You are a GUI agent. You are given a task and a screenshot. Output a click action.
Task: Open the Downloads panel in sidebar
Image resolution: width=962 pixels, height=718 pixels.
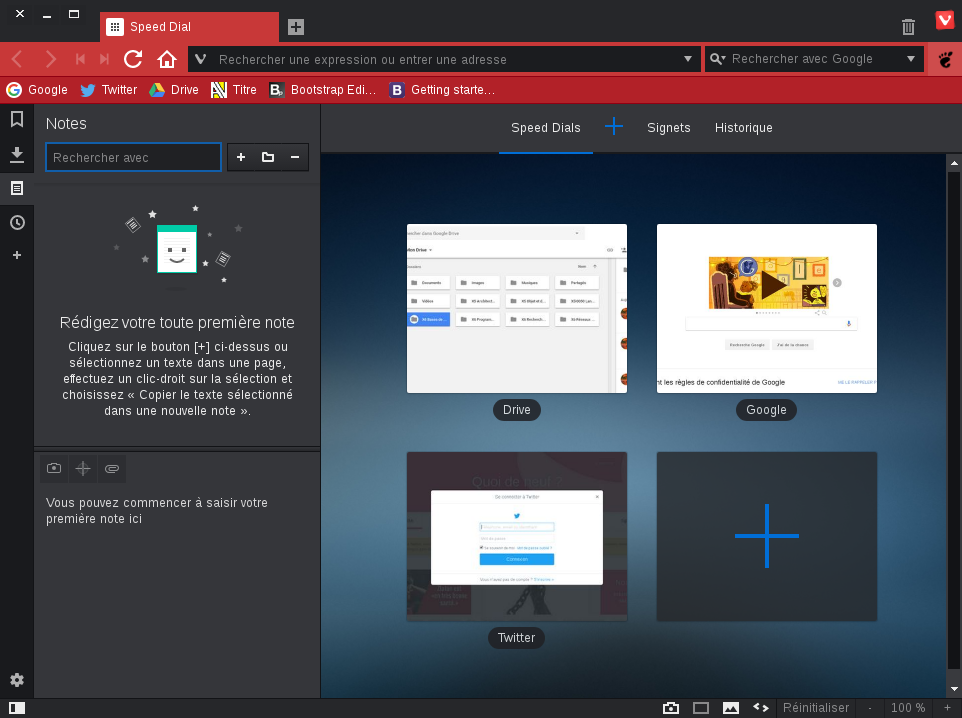click(17, 154)
